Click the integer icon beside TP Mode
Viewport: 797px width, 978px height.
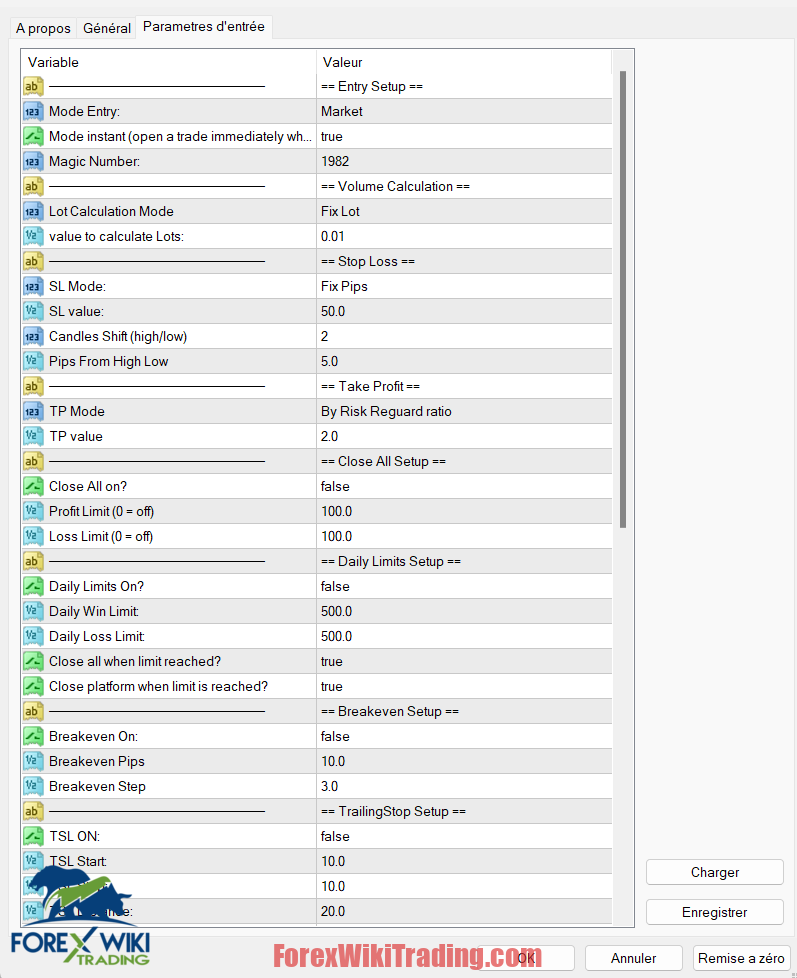coord(33,412)
